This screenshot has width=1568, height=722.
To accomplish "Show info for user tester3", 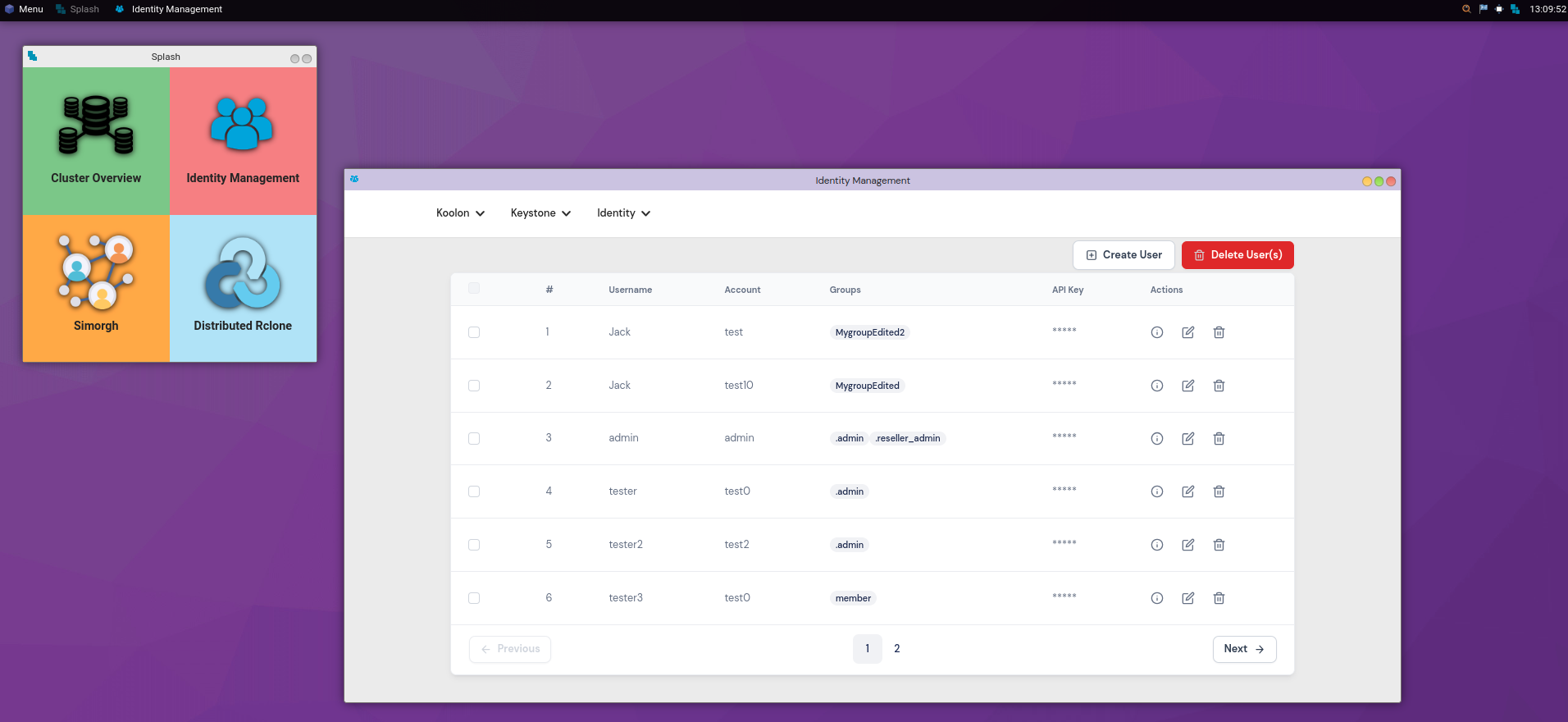I will coord(1157,598).
